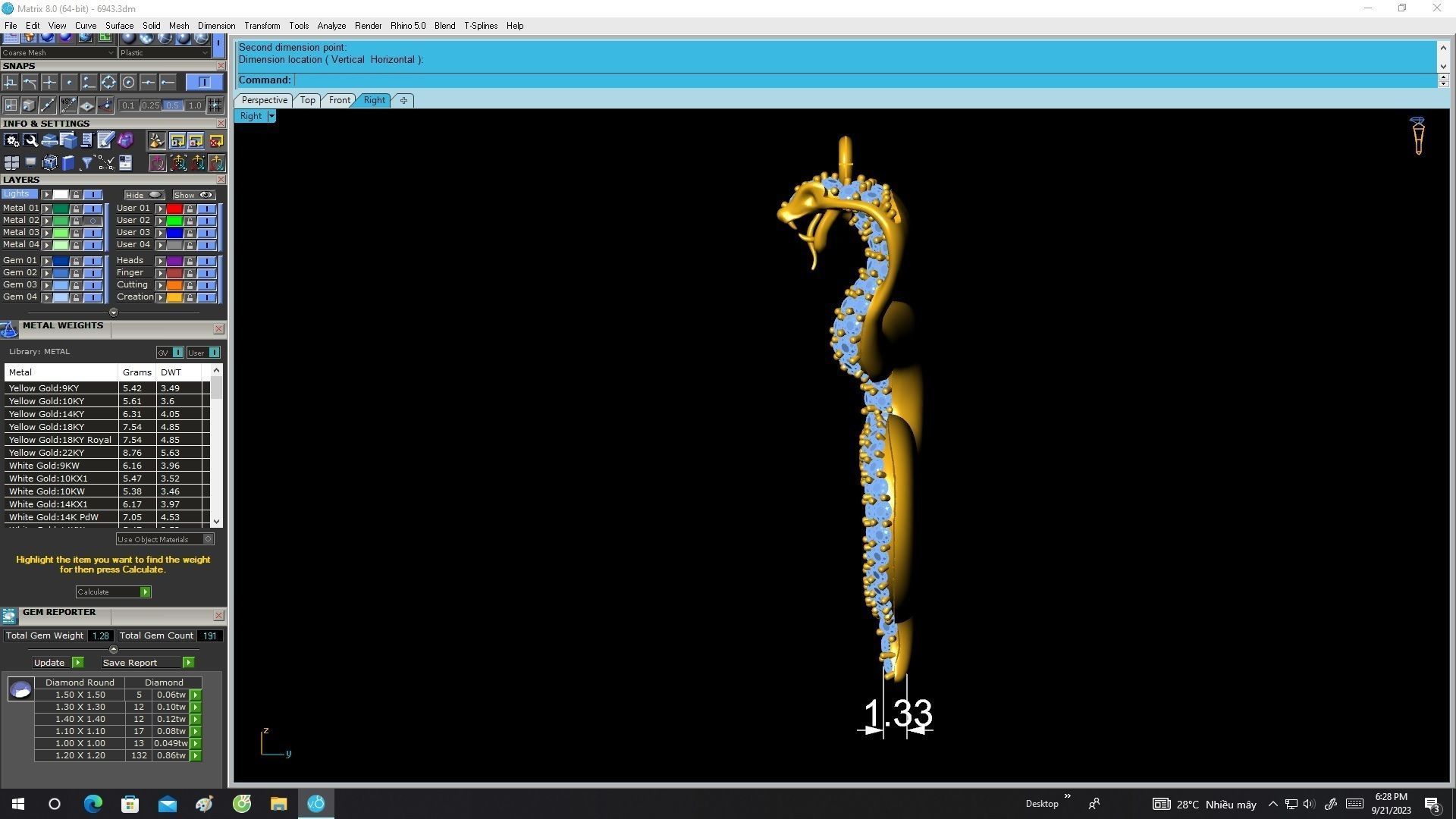Add a new viewport tab with plus

[403, 100]
